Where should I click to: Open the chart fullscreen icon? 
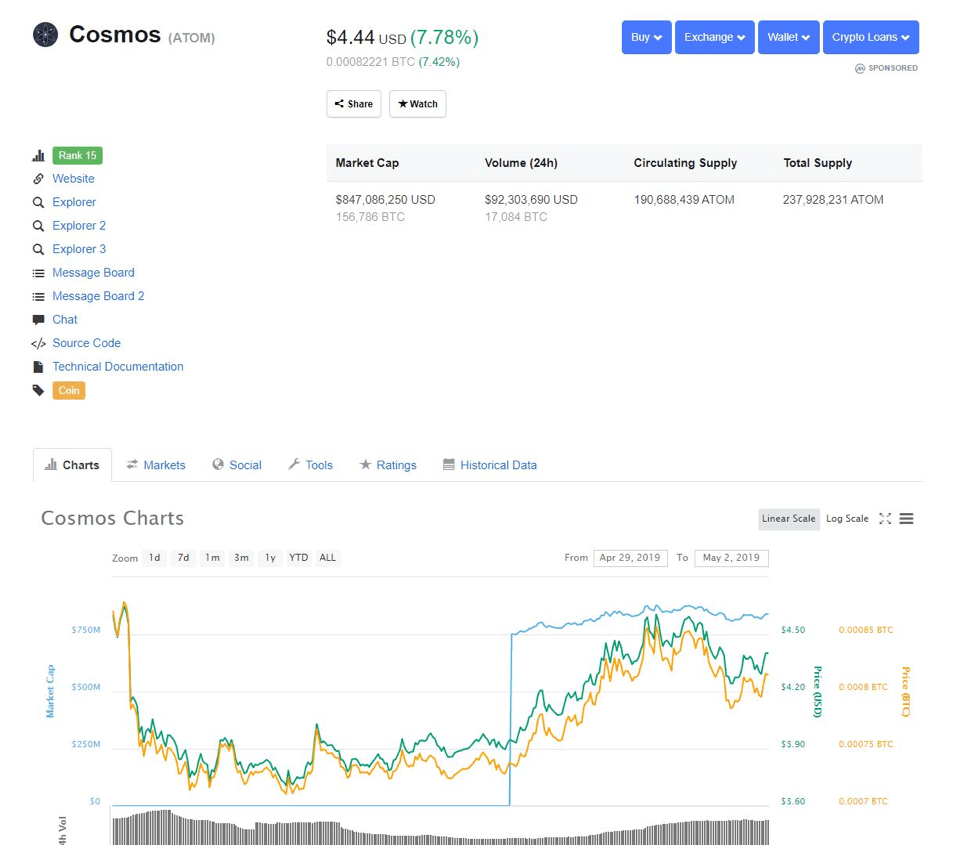(885, 519)
